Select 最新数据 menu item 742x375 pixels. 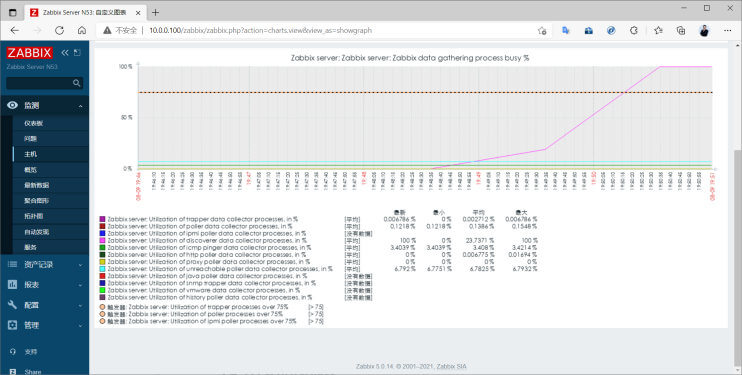pos(36,185)
